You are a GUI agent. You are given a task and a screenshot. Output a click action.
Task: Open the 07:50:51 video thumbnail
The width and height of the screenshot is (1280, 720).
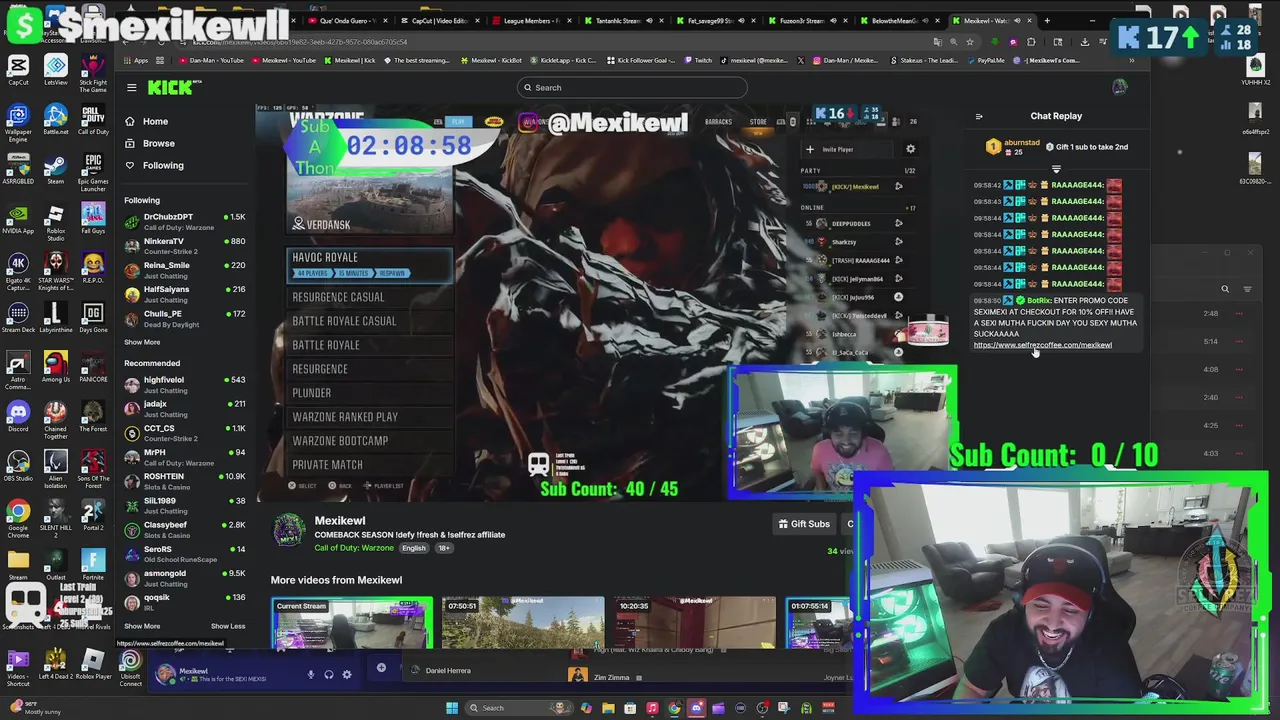coord(523,623)
